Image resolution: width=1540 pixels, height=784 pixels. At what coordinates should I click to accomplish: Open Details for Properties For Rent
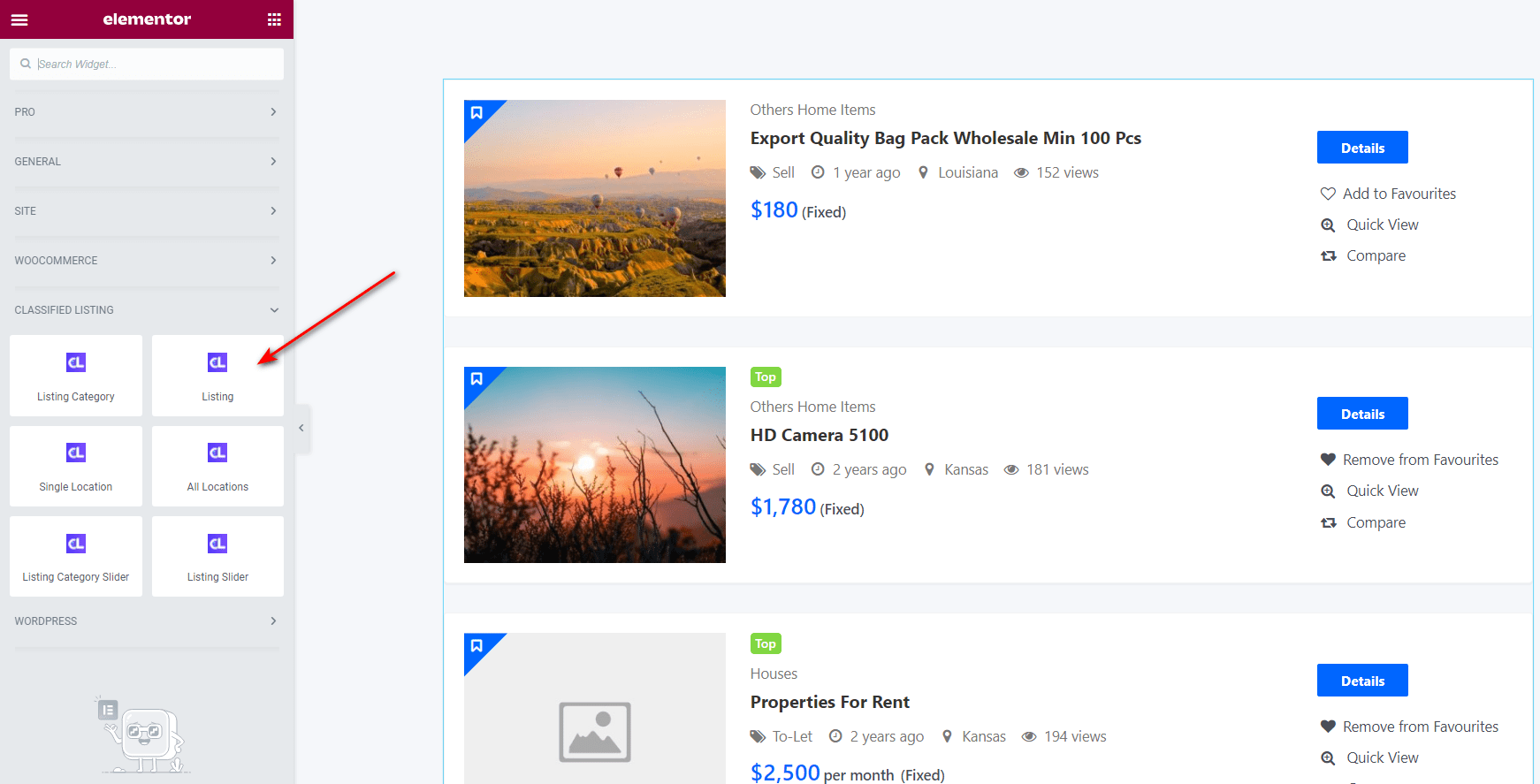1362,681
